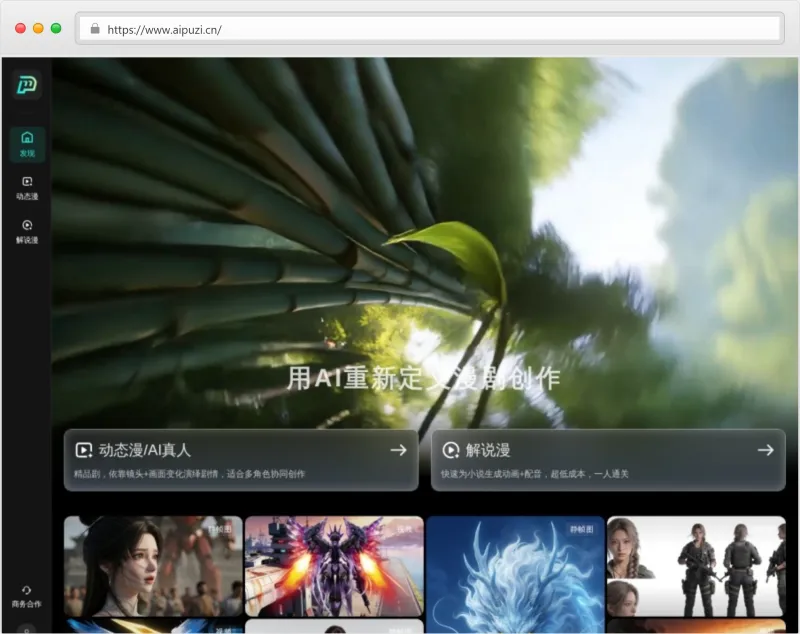Open the purple mecha robot thumbnail
This screenshot has height=634, width=800.
click(334, 565)
